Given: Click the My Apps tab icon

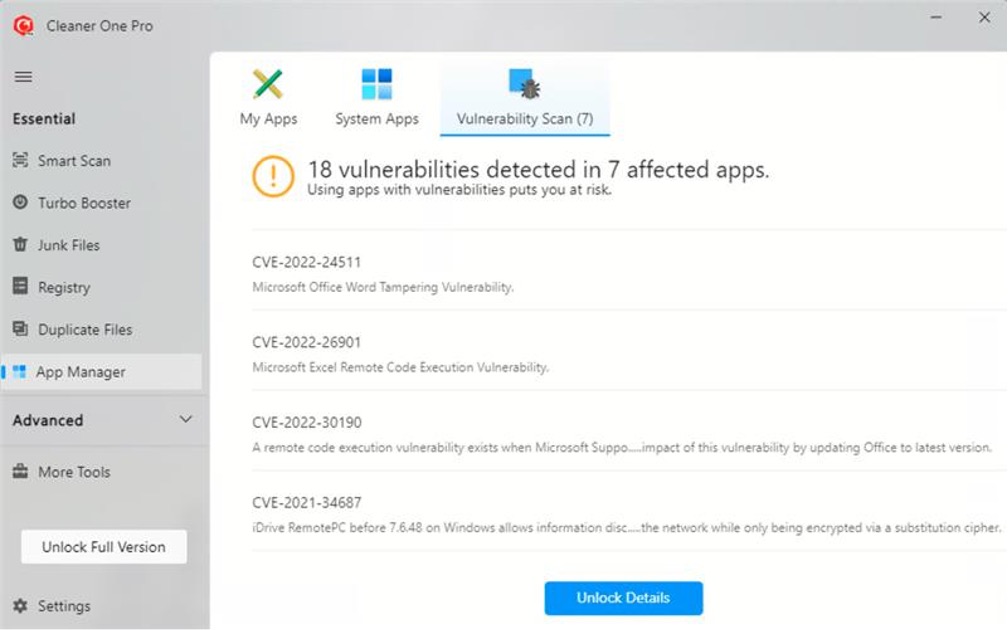Looking at the screenshot, I should coord(268,84).
